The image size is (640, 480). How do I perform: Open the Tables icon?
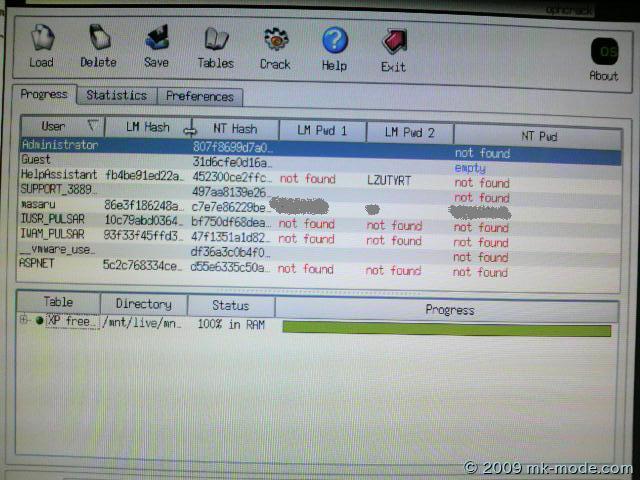(x=216, y=40)
